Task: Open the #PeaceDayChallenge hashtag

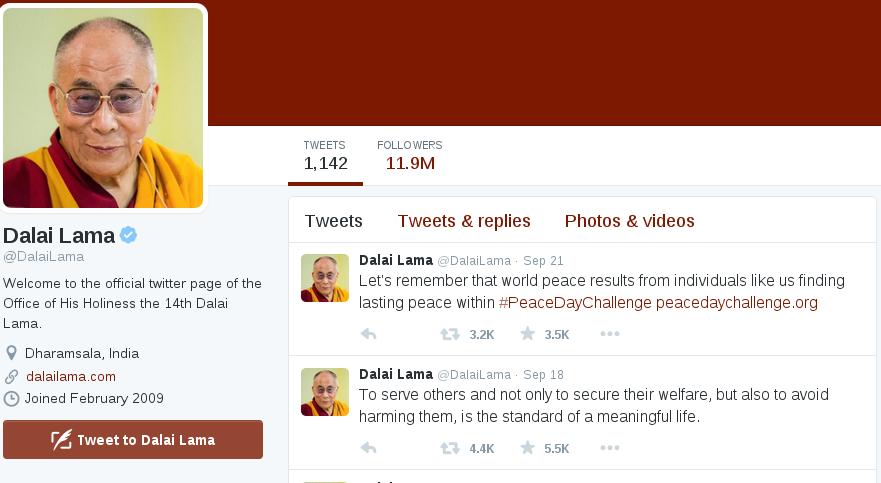Action: (x=575, y=303)
